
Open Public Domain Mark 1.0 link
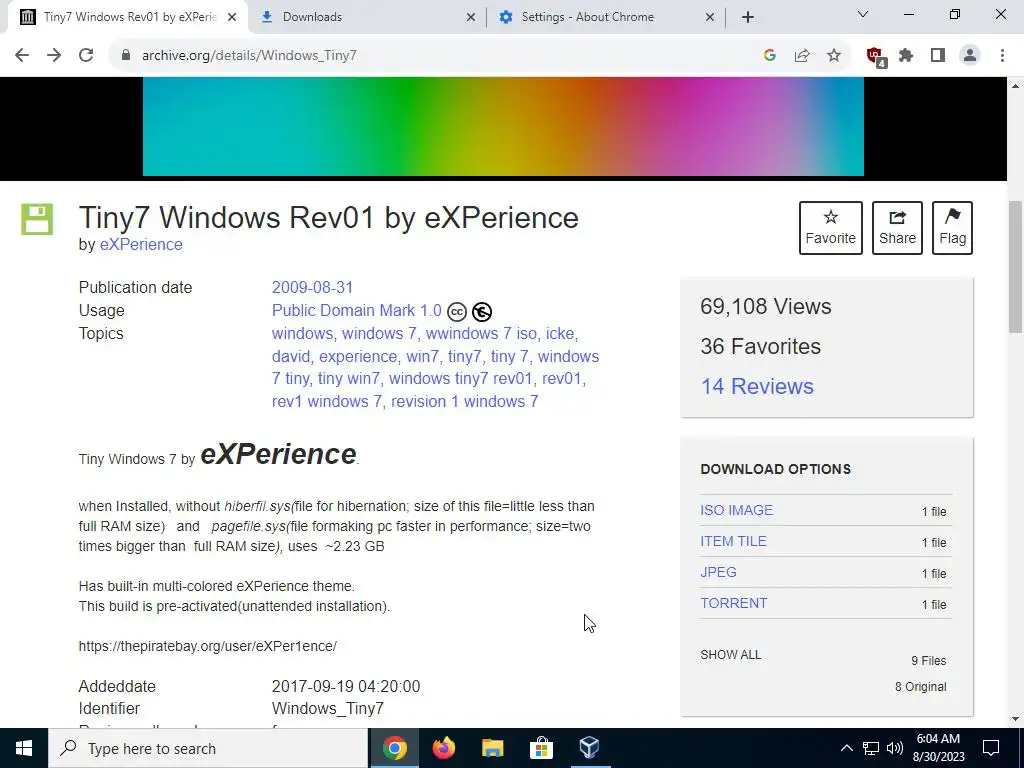pos(357,310)
